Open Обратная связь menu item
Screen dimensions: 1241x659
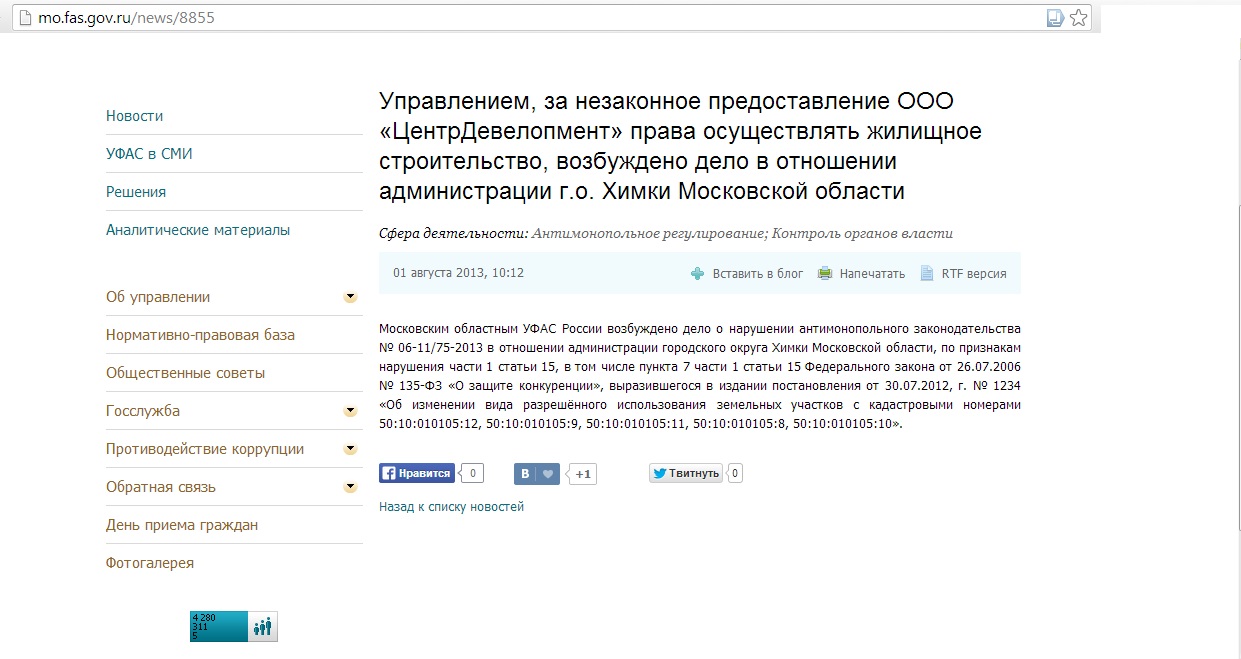161,487
